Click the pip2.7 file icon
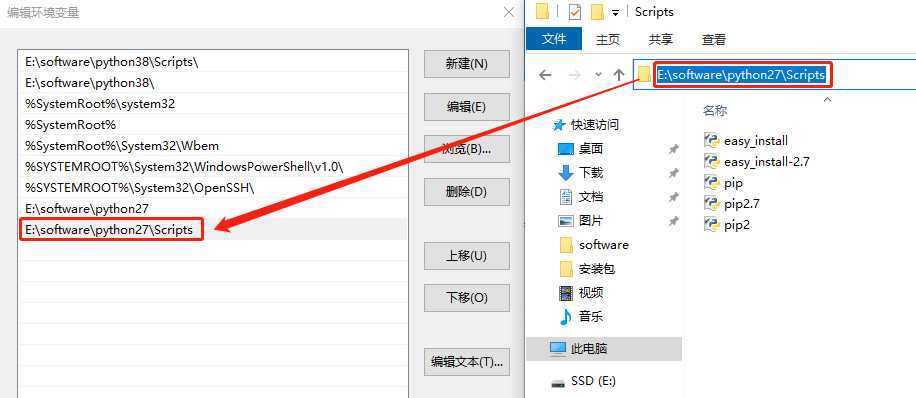Viewport: 916px width, 398px height. point(711,204)
